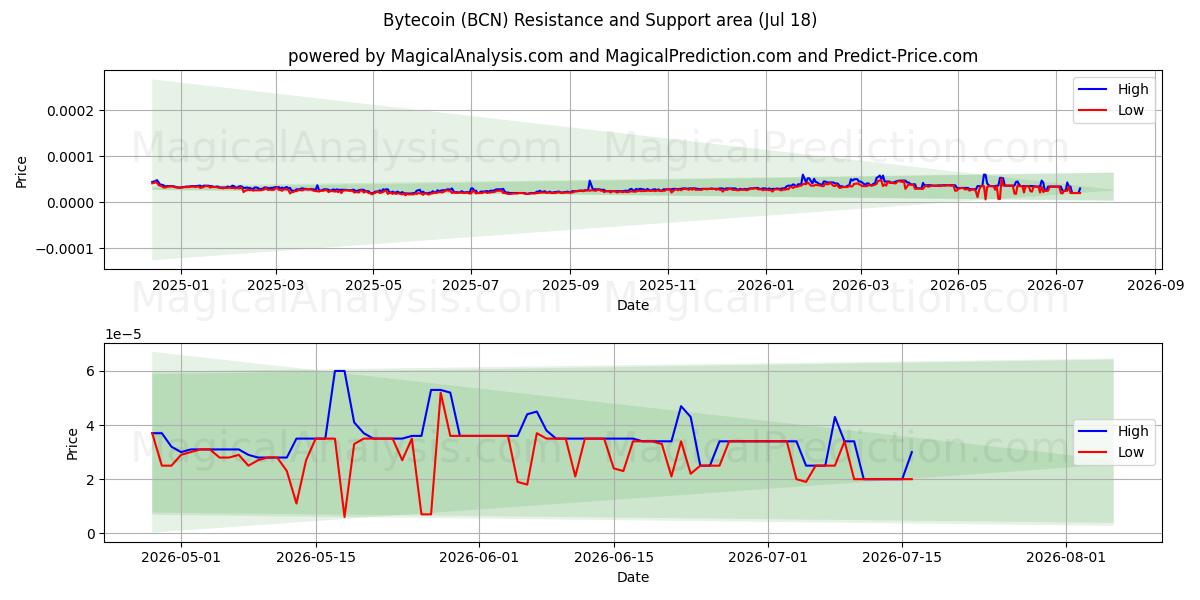The width and height of the screenshot is (1200, 600).
Task: Click the '2026-06-01' date tick label
Action: [479, 558]
